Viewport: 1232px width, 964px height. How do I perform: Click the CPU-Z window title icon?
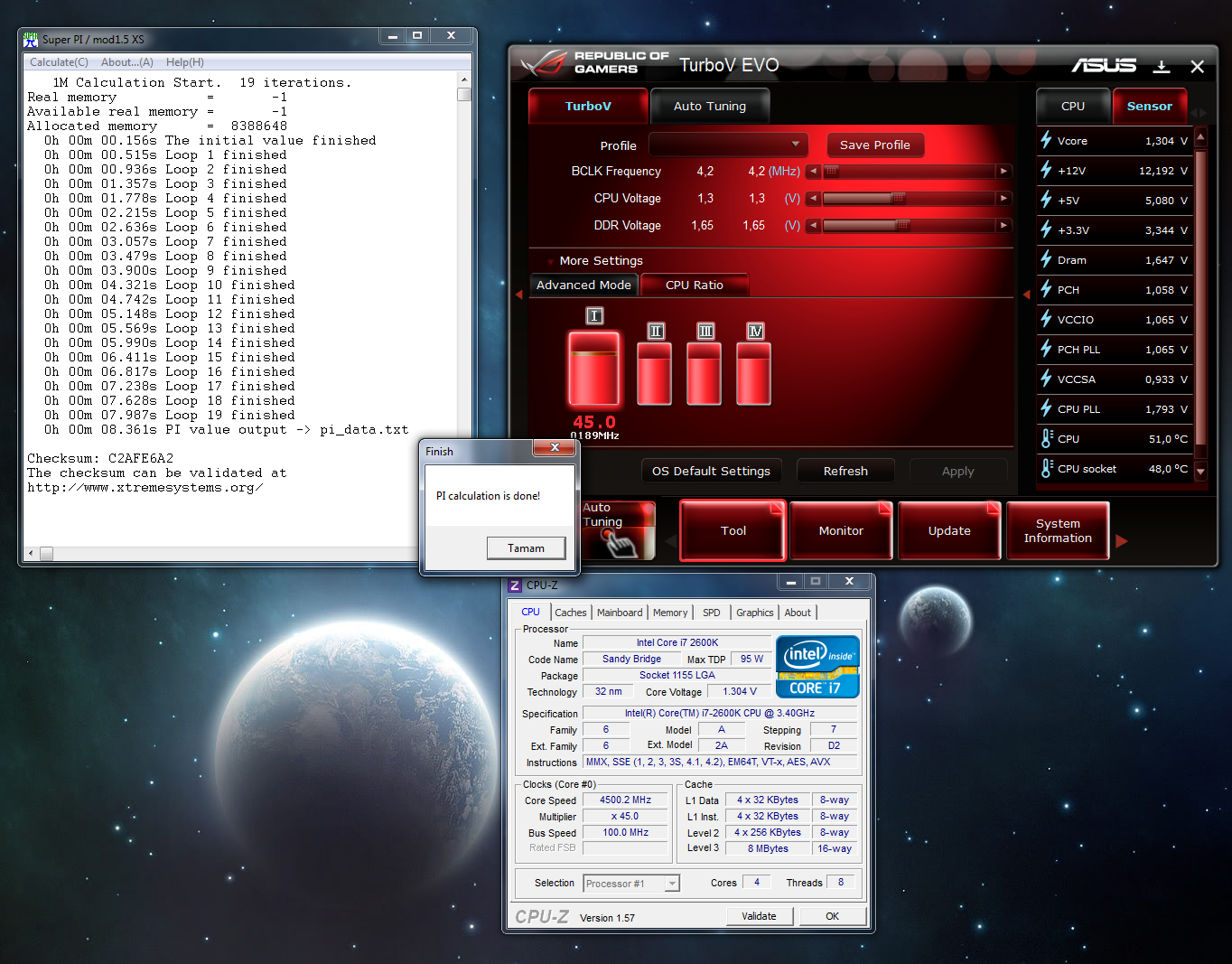515,585
